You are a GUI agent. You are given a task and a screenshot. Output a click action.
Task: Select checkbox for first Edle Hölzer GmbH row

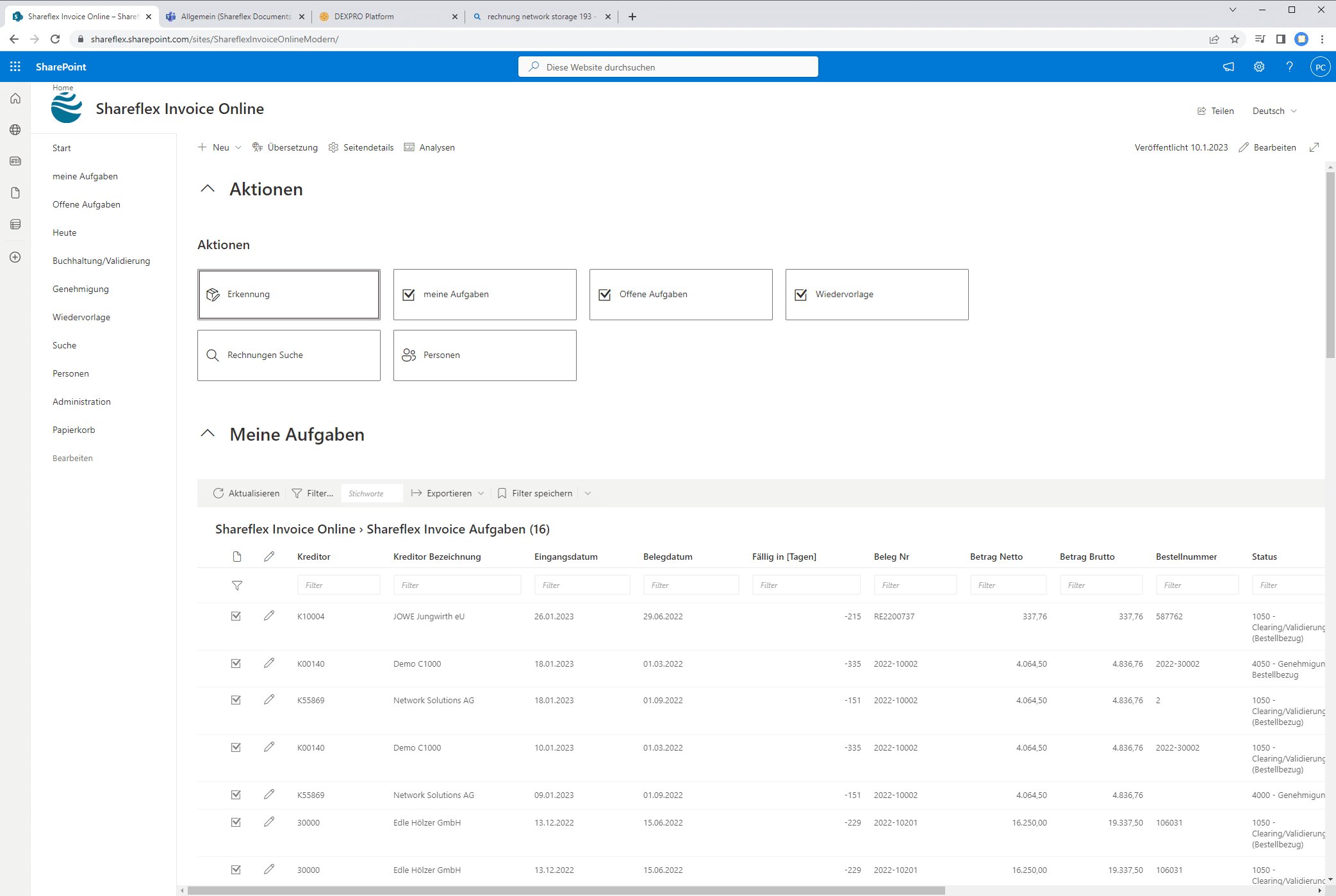[x=236, y=822]
